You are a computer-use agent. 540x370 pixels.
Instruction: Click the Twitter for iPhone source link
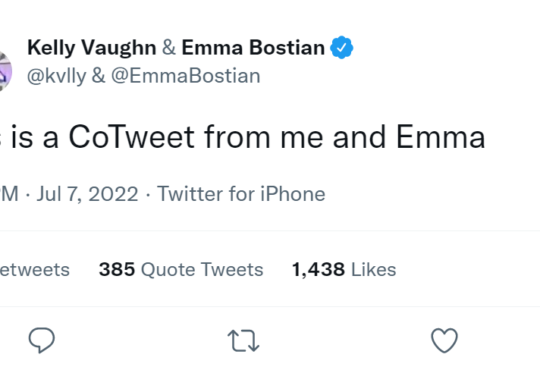241,194
